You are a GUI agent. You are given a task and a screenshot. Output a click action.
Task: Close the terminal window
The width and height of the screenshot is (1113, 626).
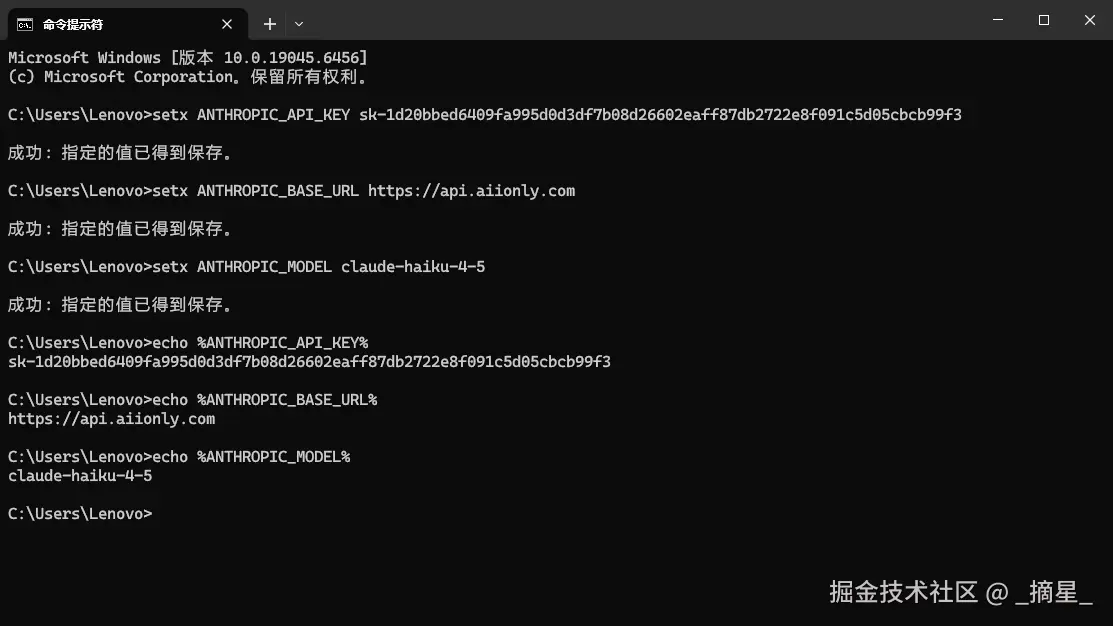[1090, 20]
